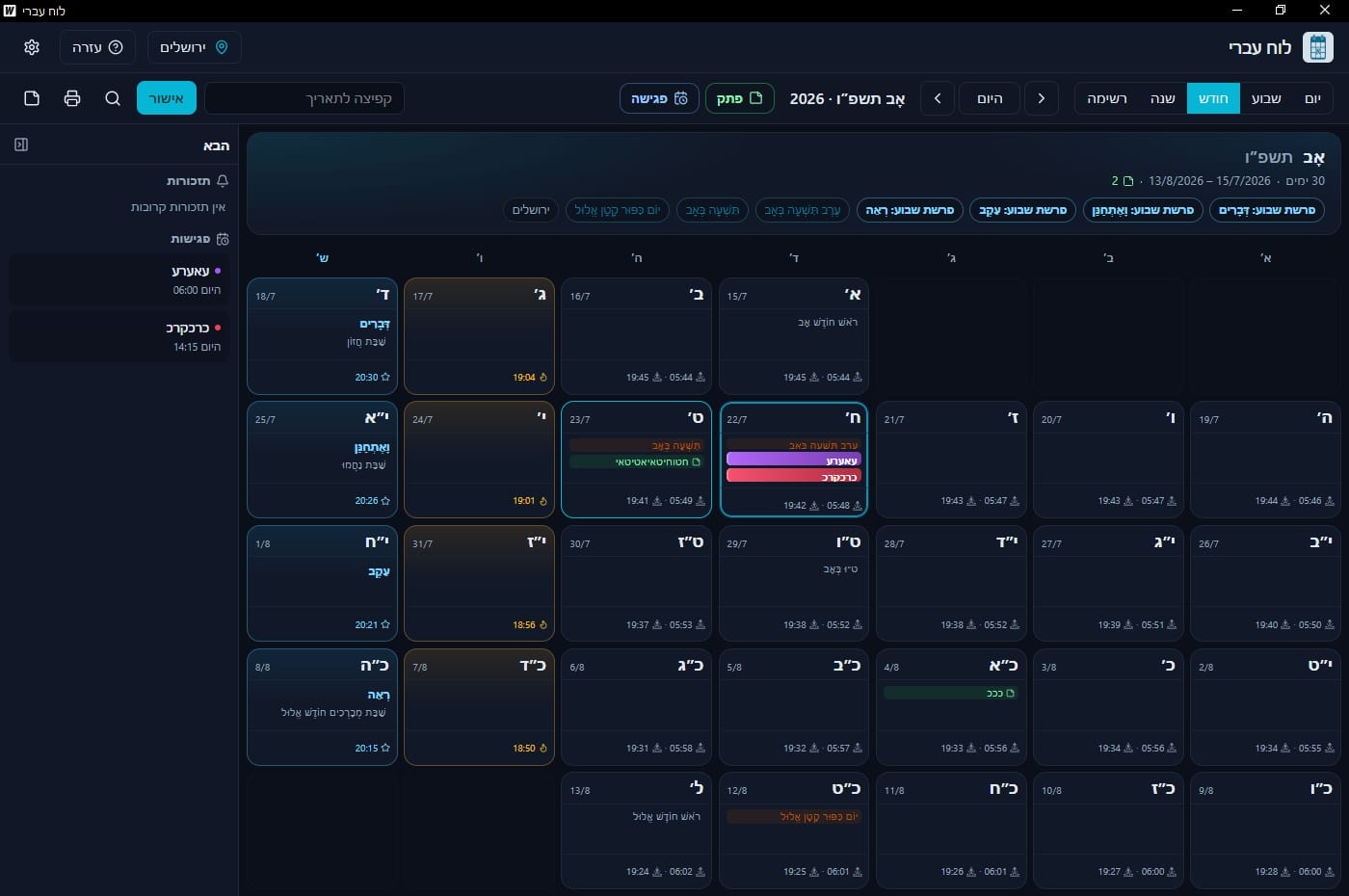Click the reminders bell icon
The image size is (1349, 896).
tap(223, 181)
